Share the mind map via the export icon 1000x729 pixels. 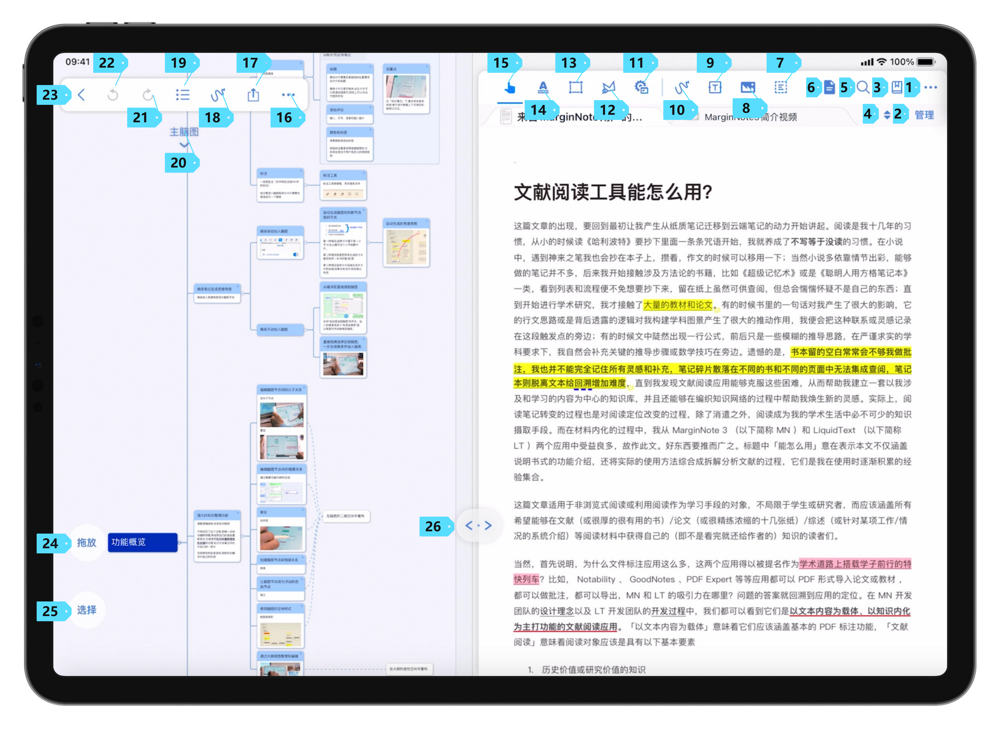pos(253,94)
